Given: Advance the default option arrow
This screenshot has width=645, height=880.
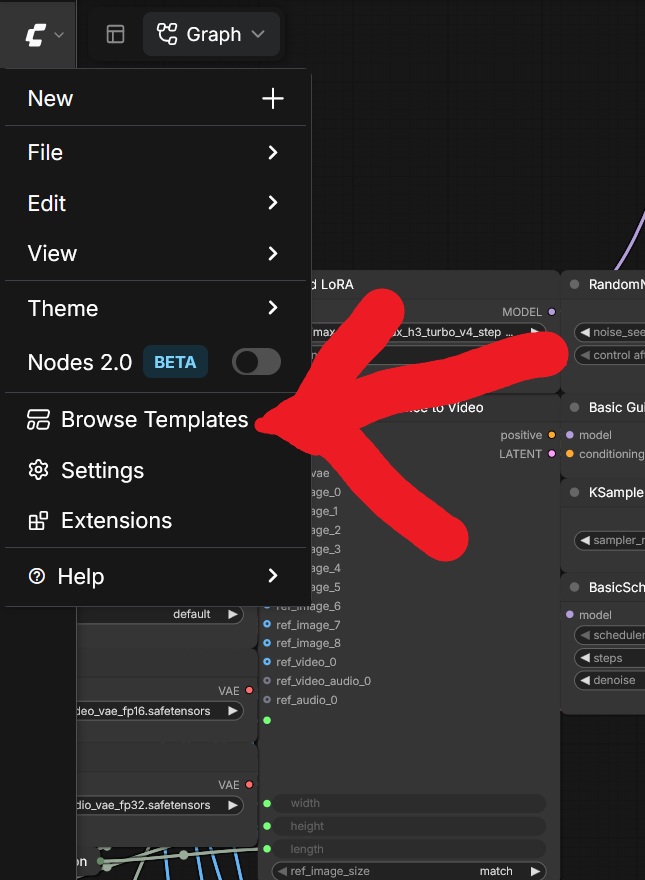Looking at the screenshot, I should tap(232, 615).
